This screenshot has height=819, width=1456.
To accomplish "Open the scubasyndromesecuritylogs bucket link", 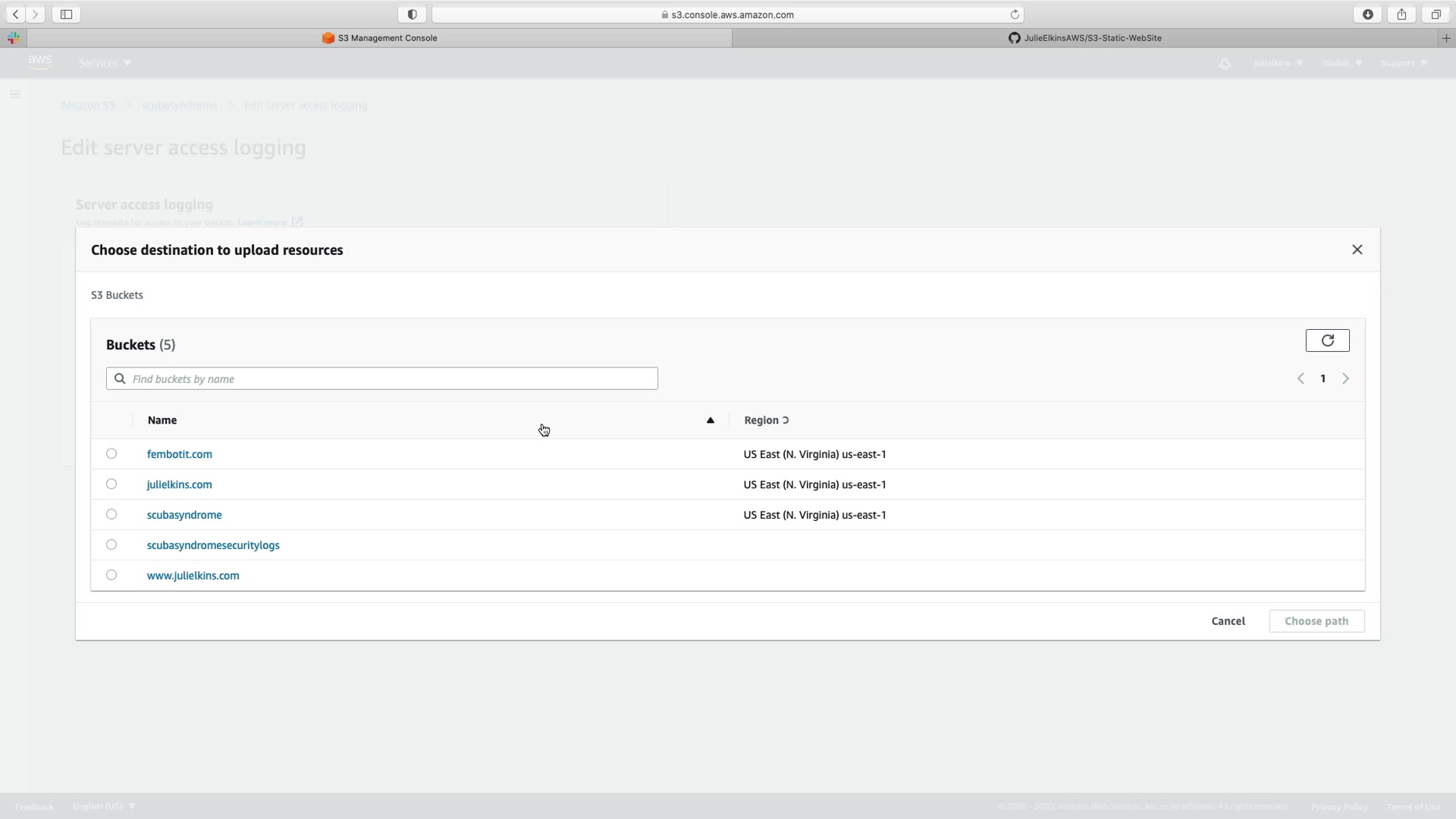I will pyautogui.click(x=213, y=545).
